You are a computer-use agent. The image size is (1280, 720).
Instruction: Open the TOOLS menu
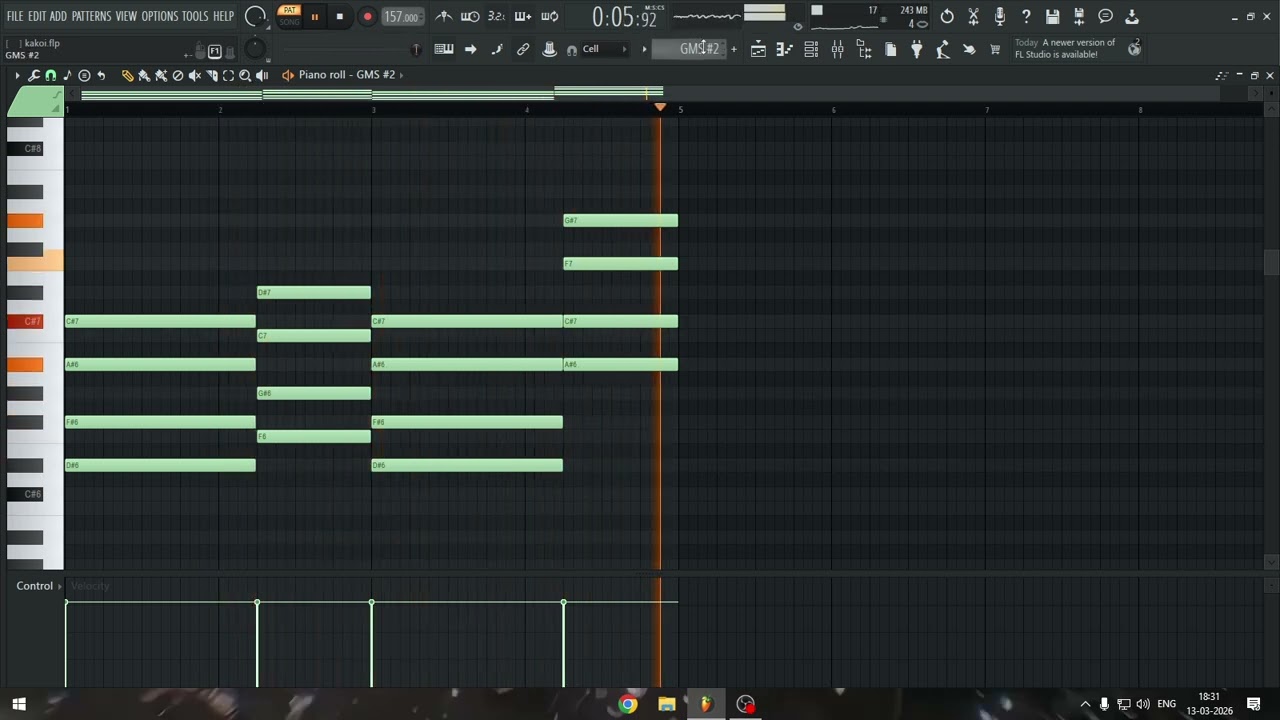195,16
